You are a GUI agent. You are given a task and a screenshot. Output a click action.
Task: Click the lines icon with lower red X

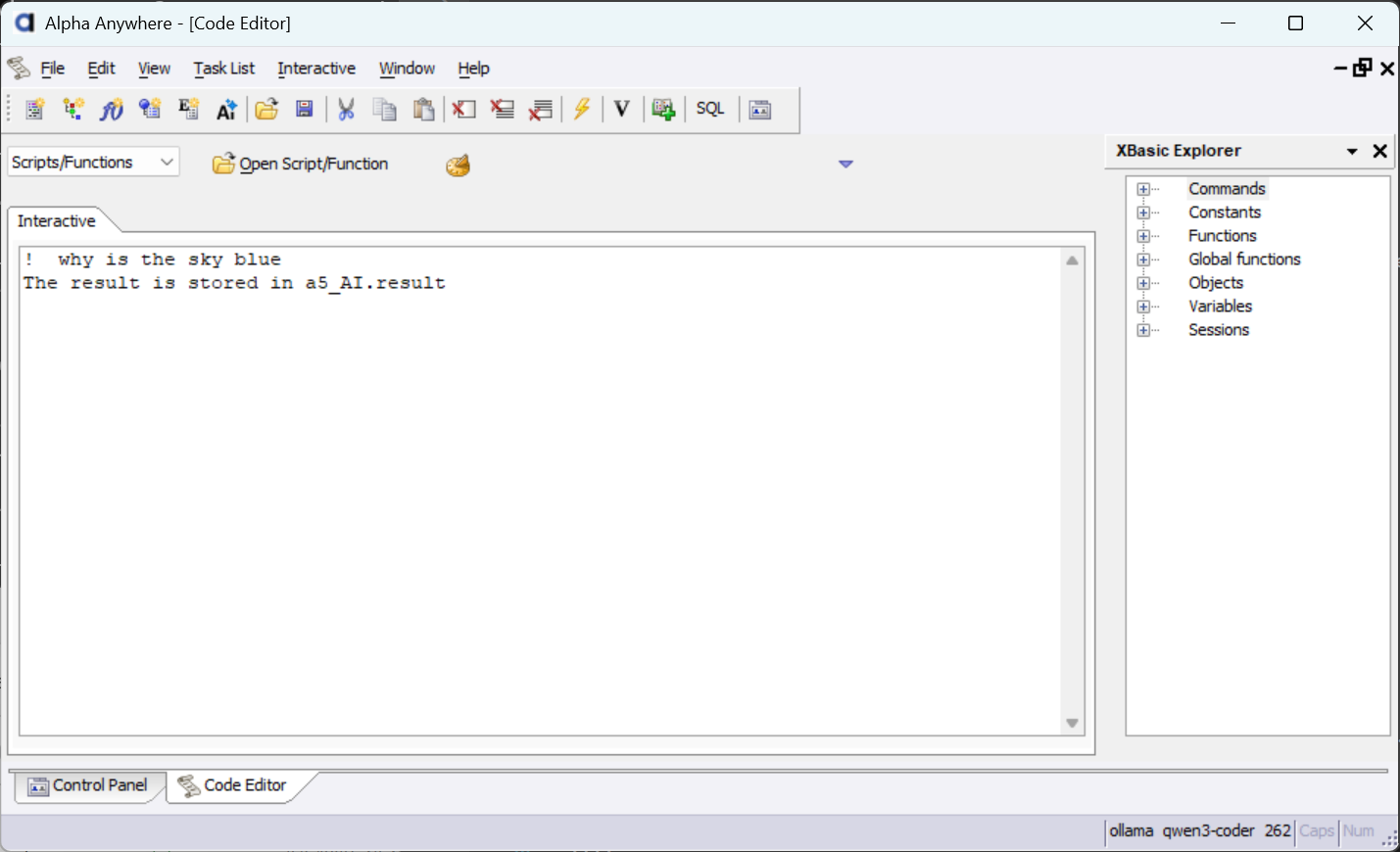tap(541, 110)
